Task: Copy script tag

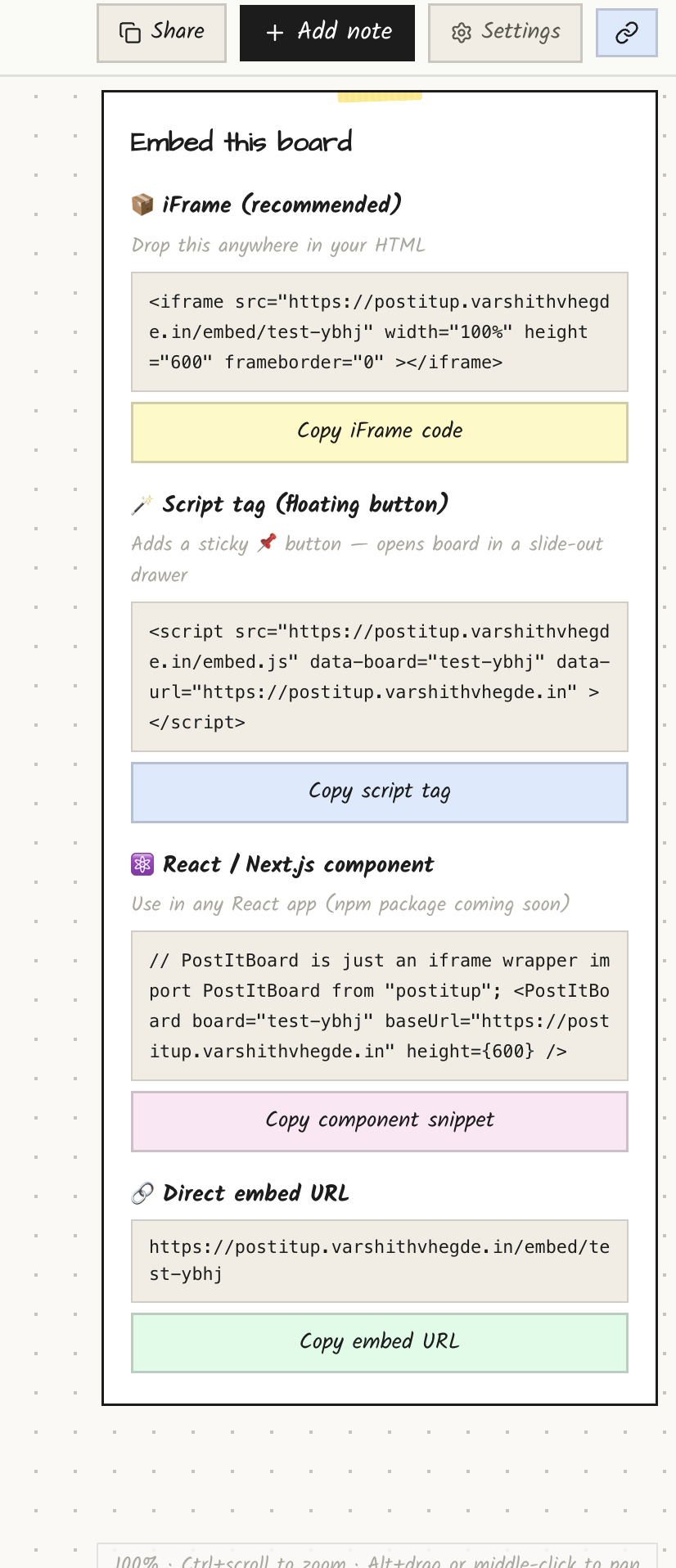Action: click(380, 792)
